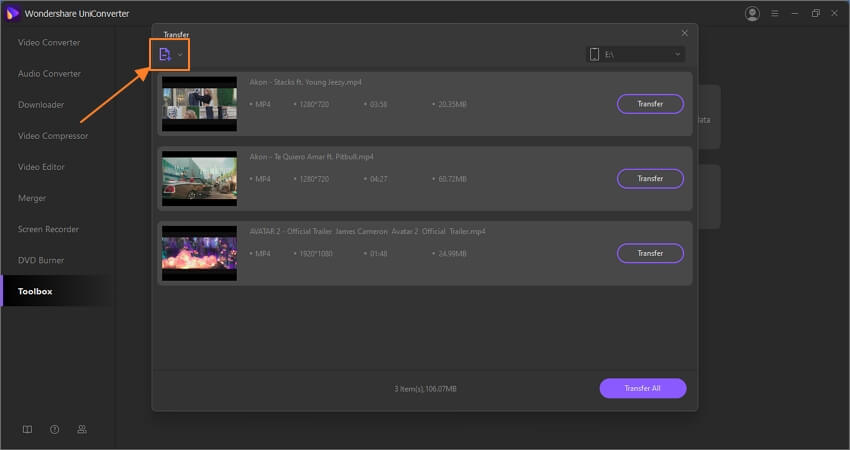Open the DVD Burner section
Viewport: 850px width, 450px height.
41,260
